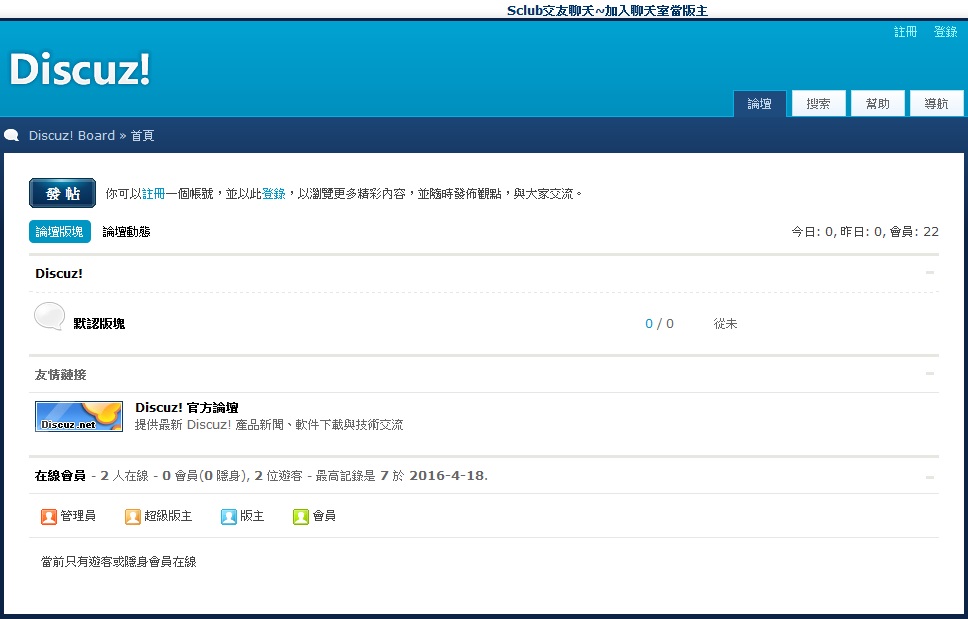Click the speech bubble breadcrumb icon
This screenshot has width=968, height=619.
(x=12, y=135)
